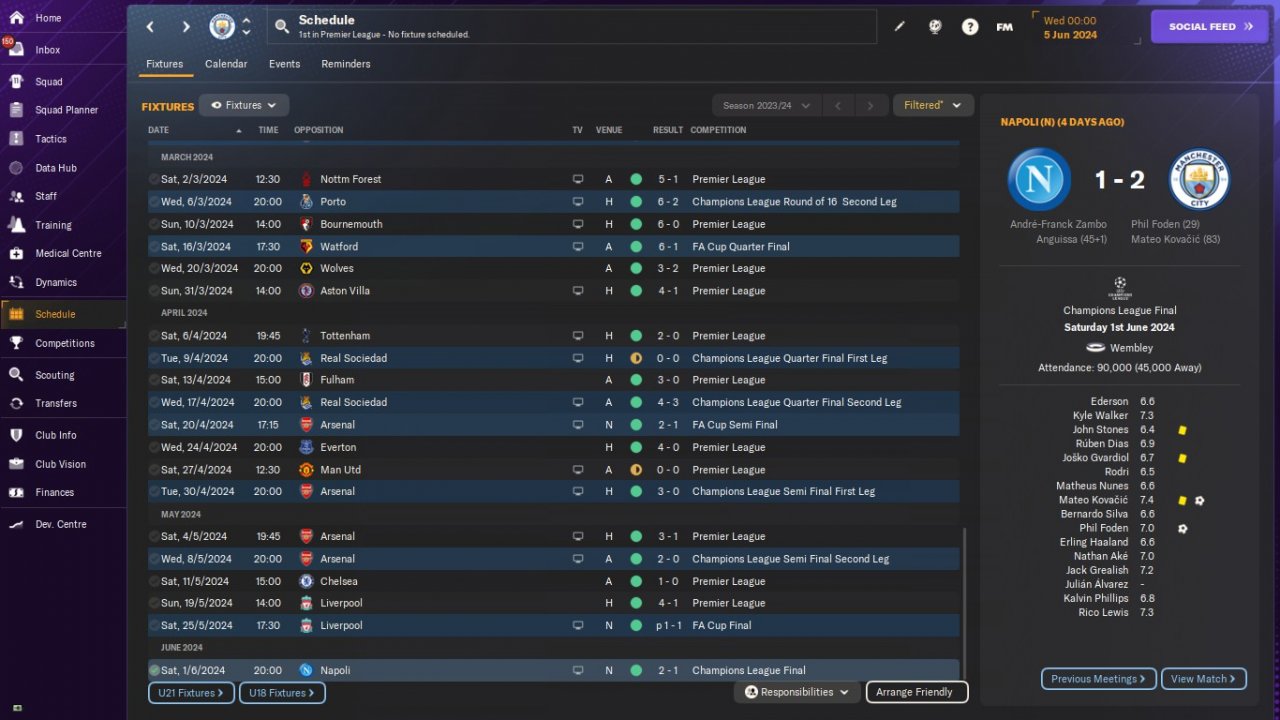Click the Man Utd club badge in fixtures list
Viewport: 1280px width, 720px height.
tap(306, 470)
